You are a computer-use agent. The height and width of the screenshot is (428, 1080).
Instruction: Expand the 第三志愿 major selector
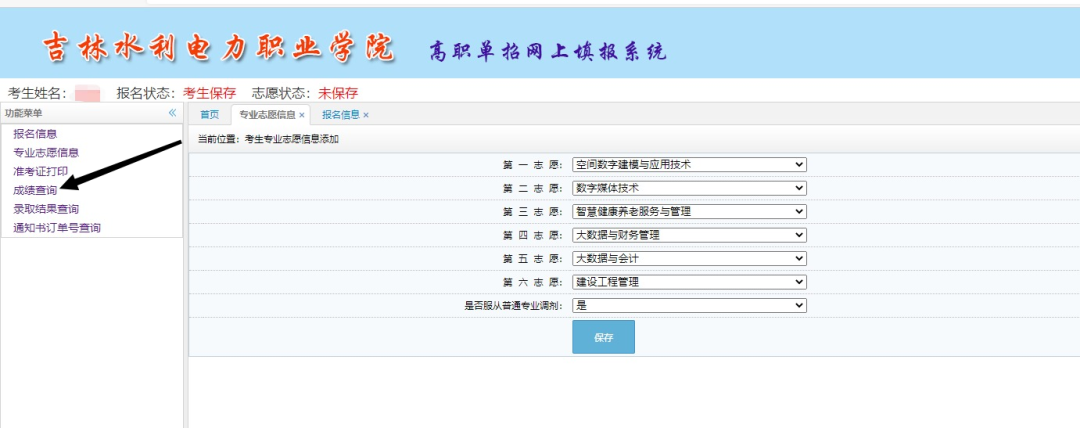(x=688, y=211)
